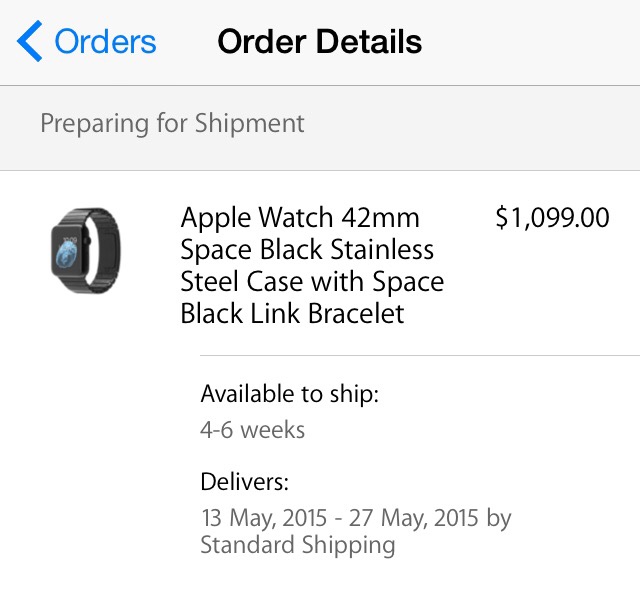The height and width of the screenshot is (589, 640).
Task: Tap the Space Black Stainless text line
Action: tap(307, 250)
